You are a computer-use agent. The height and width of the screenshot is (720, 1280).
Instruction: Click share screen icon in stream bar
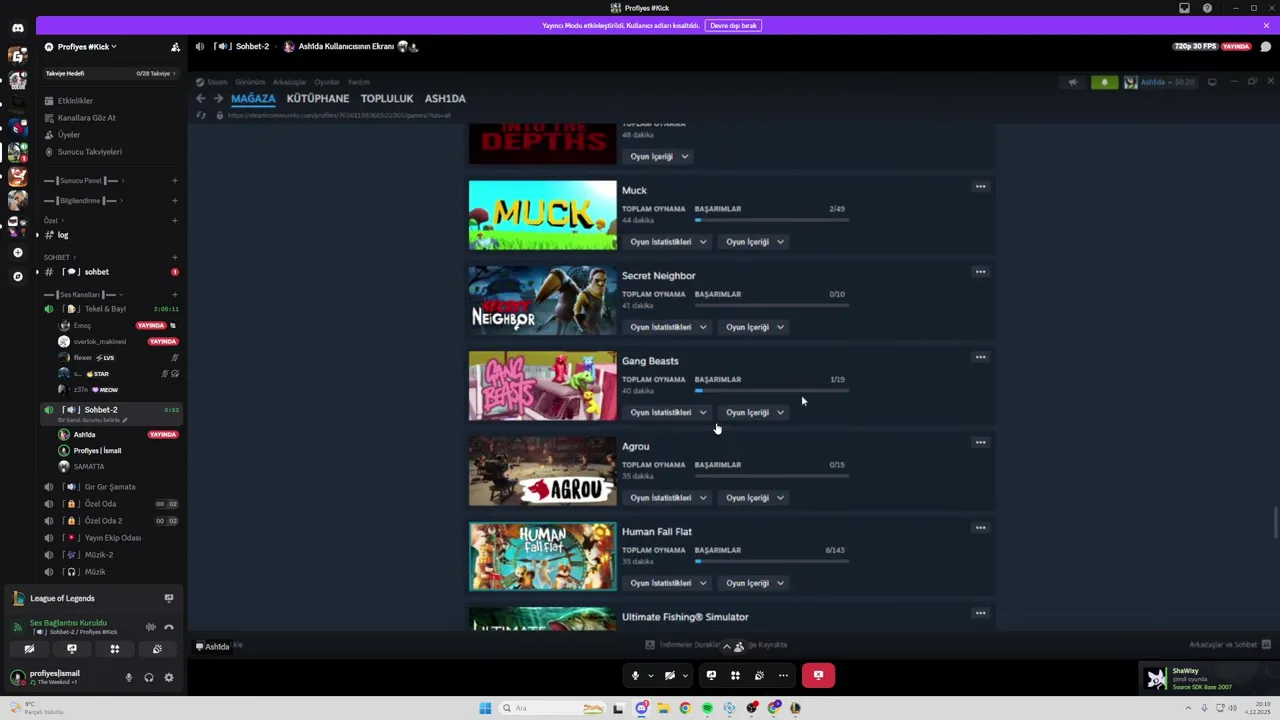(x=711, y=676)
